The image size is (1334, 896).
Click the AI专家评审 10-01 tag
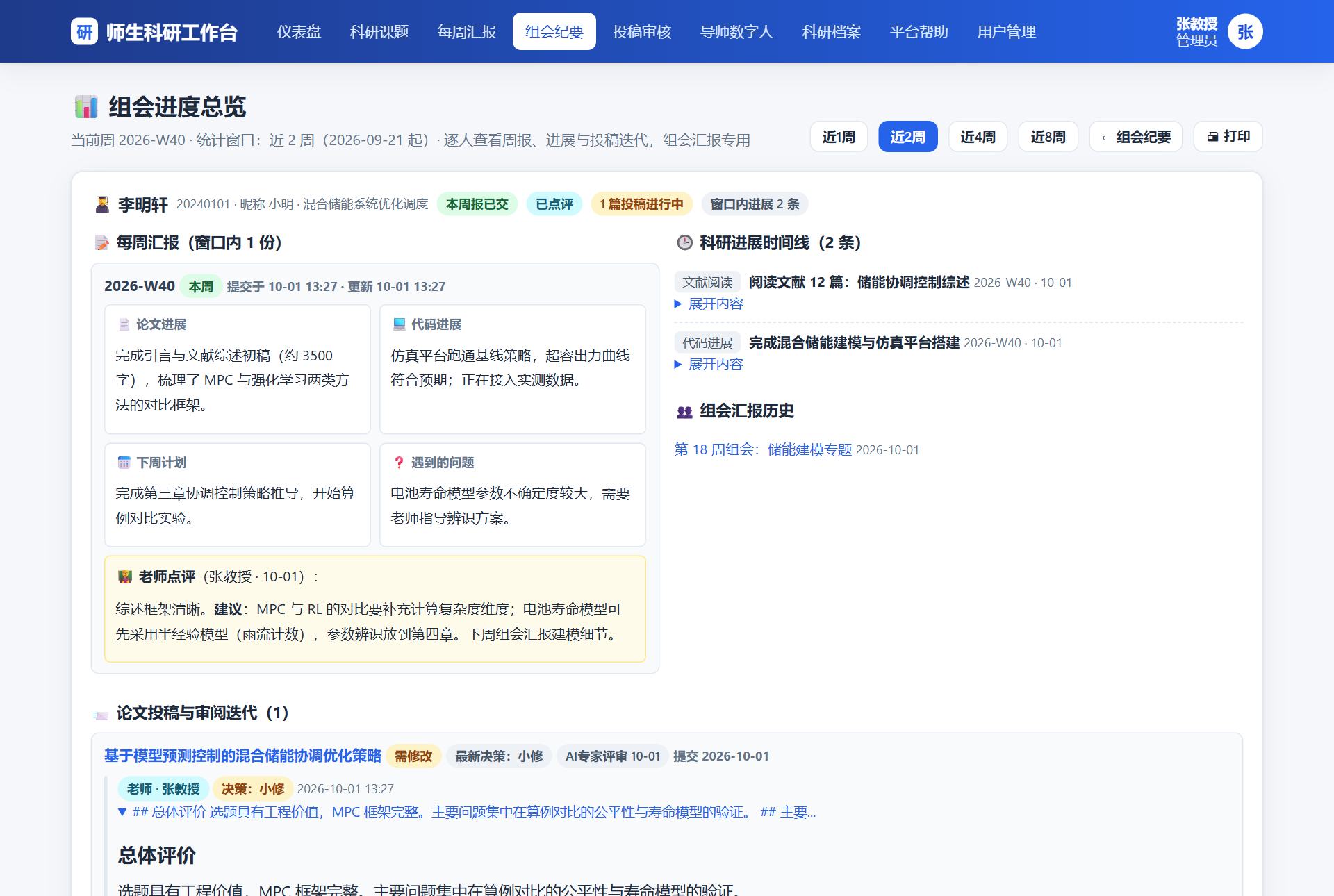point(612,756)
